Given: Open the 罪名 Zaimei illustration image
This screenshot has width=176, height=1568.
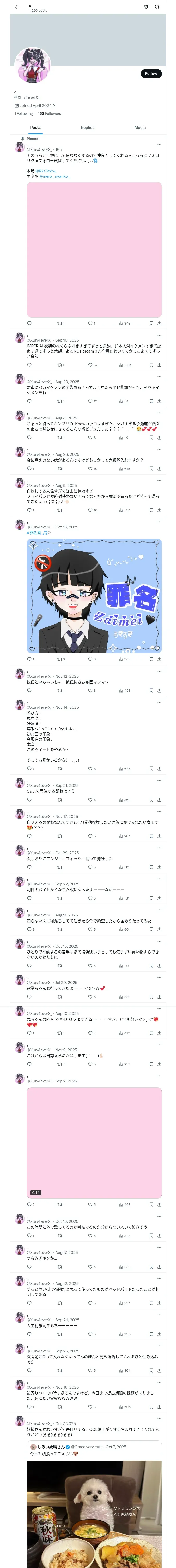Looking at the screenshot, I should tap(94, 595).
